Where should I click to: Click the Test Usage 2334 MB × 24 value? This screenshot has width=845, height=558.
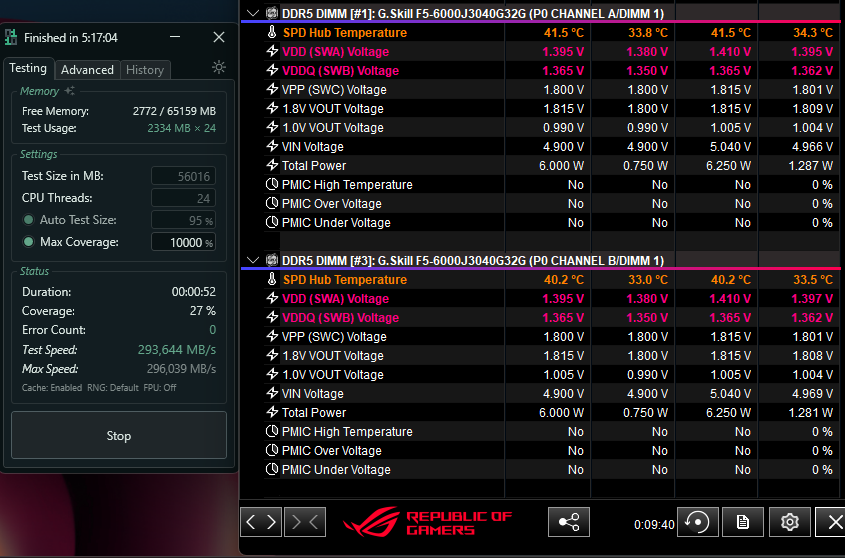click(182, 128)
